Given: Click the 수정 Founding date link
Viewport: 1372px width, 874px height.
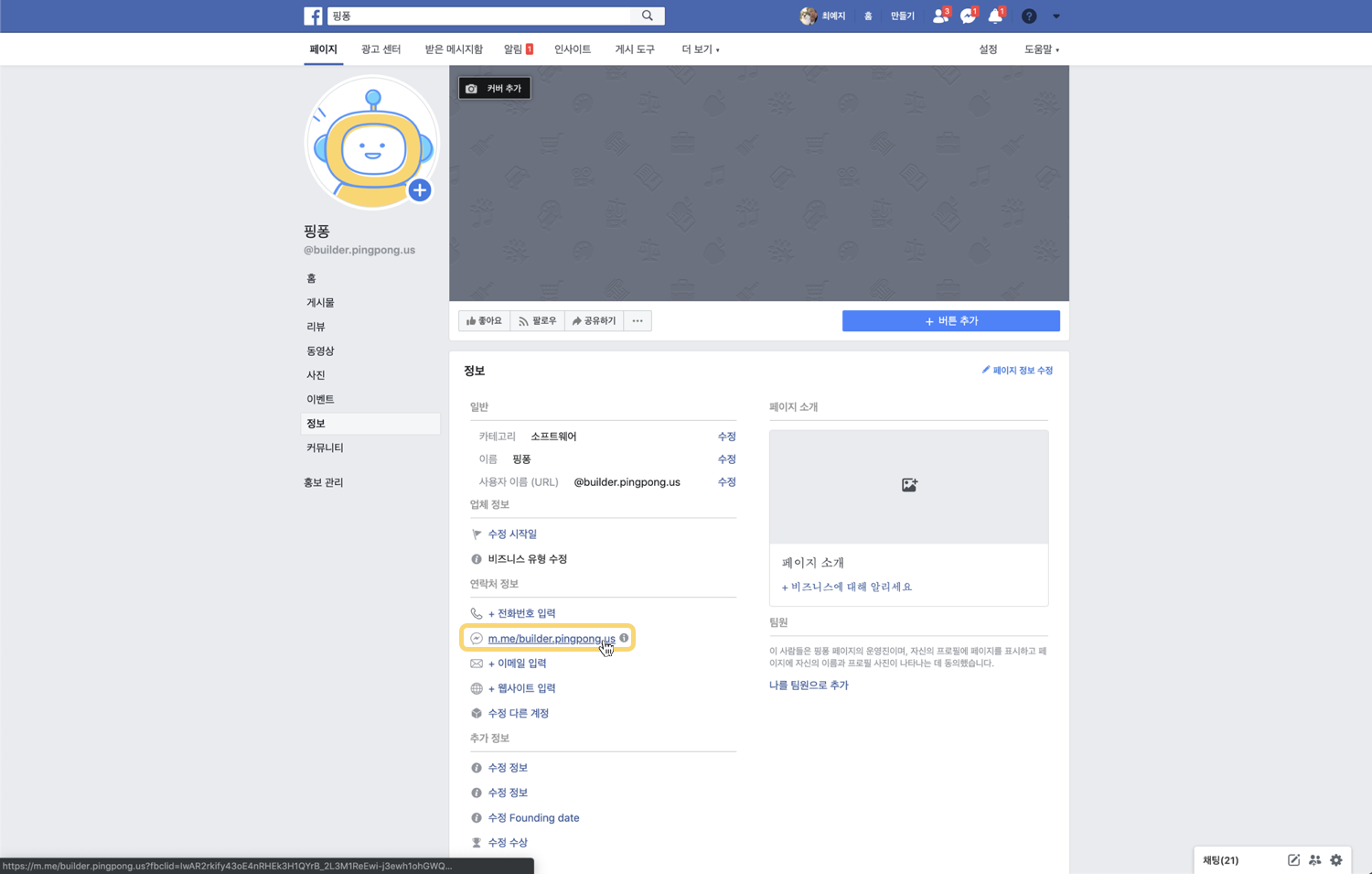Looking at the screenshot, I should tap(533, 818).
